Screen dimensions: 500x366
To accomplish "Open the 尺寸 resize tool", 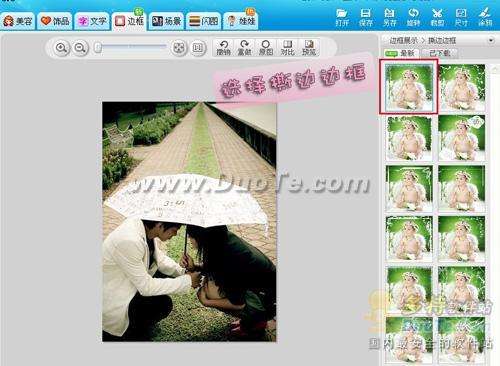I will [x=461, y=17].
